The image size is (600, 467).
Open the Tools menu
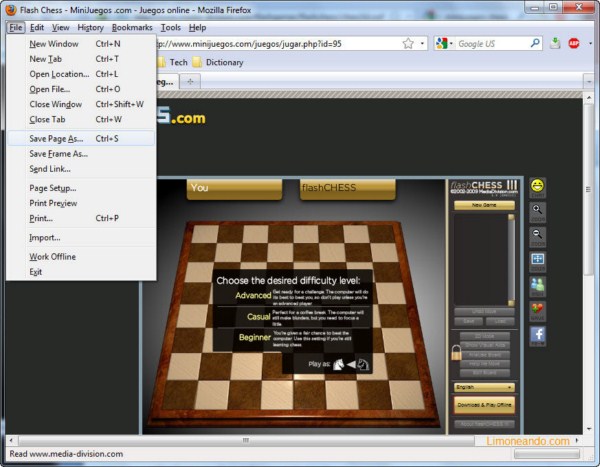(171, 28)
